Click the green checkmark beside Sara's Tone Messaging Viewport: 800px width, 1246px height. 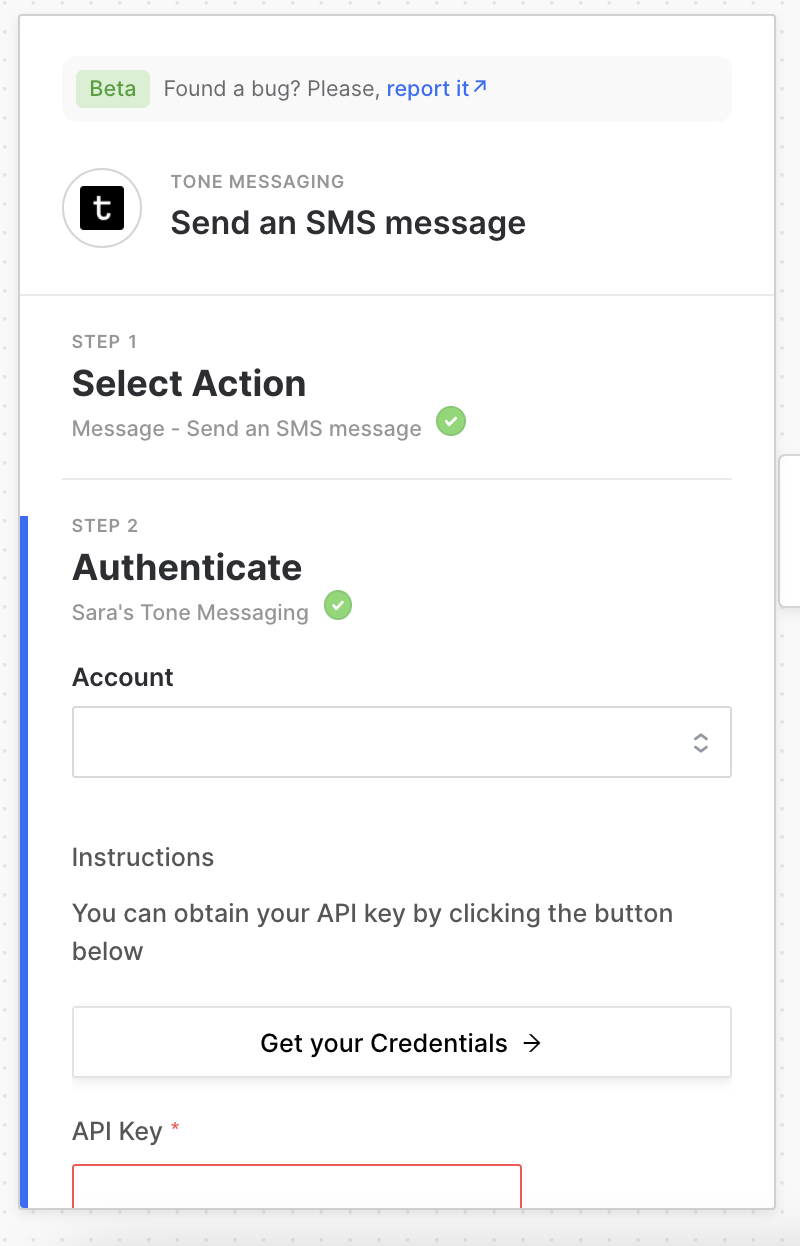pyautogui.click(x=338, y=606)
